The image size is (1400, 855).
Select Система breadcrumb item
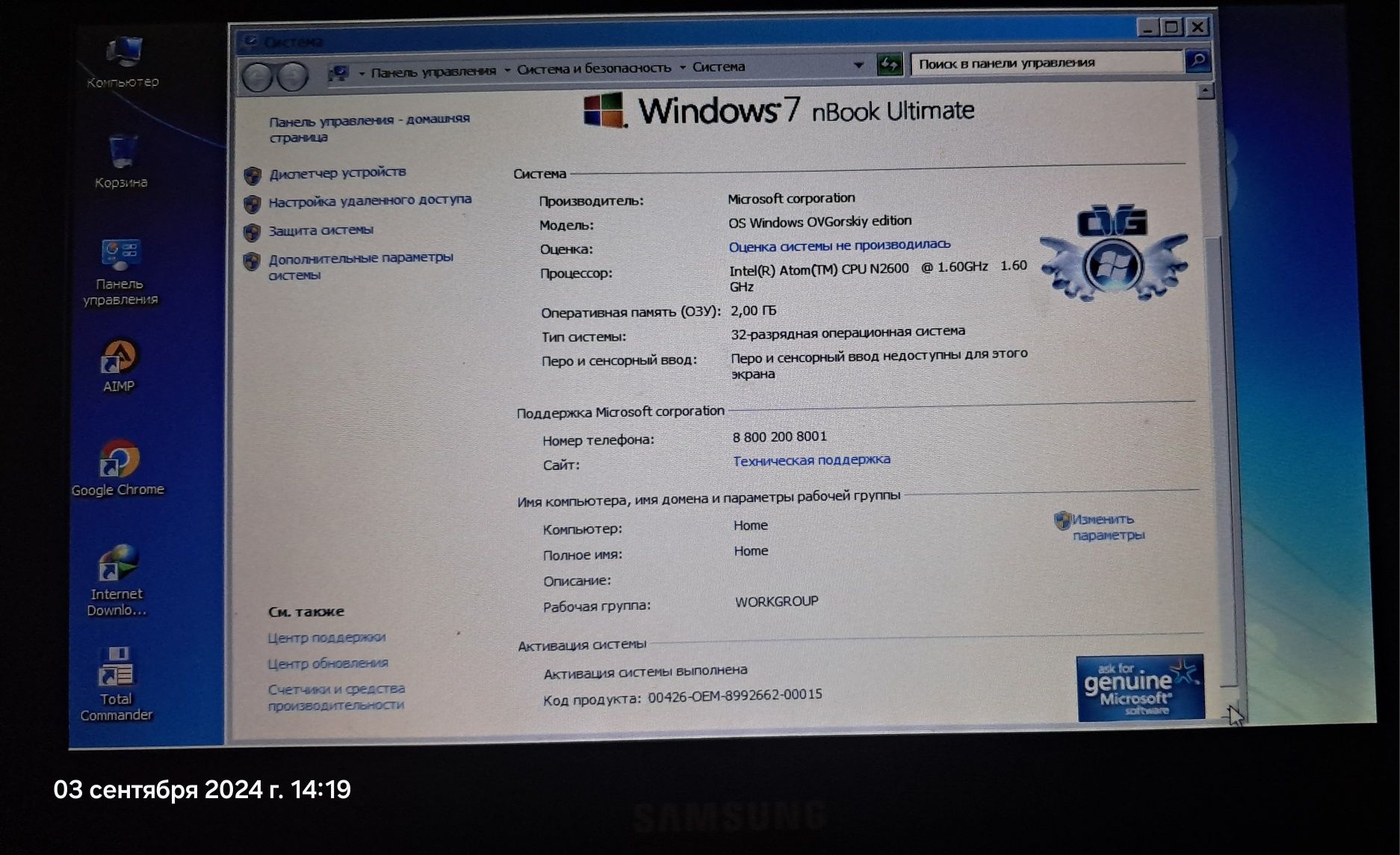(719, 67)
